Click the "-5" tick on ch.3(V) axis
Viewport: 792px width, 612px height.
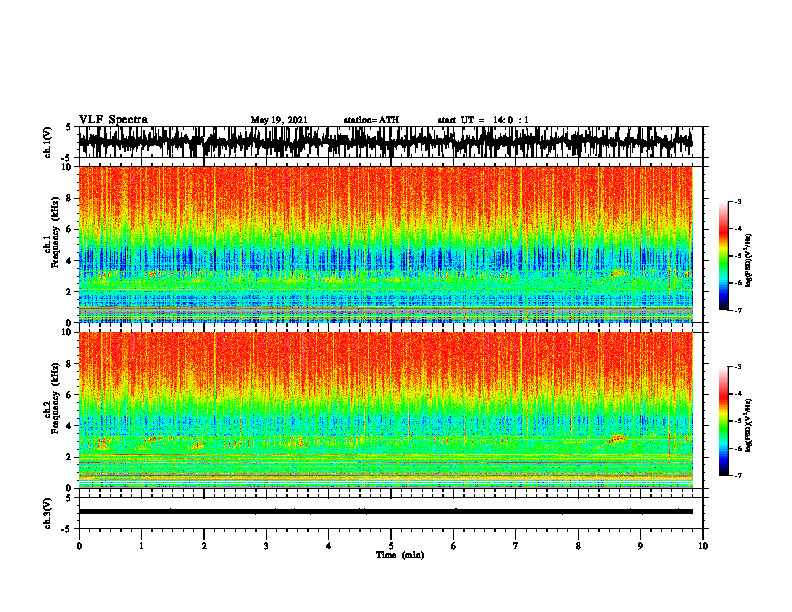pos(67,529)
